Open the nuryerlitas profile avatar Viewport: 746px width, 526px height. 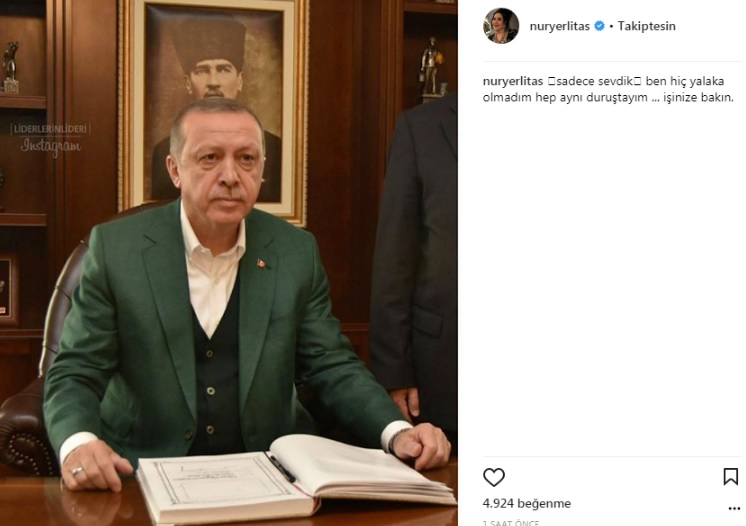[501, 26]
